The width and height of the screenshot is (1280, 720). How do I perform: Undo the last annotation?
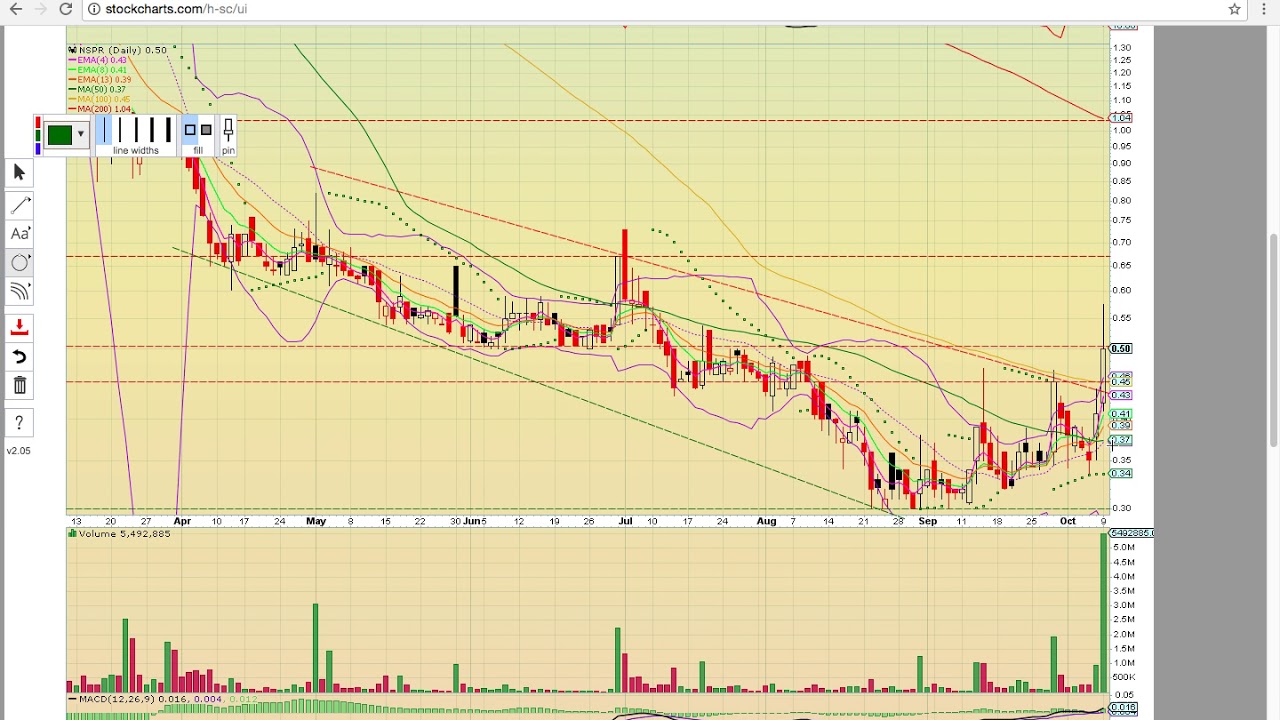pos(19,357)
